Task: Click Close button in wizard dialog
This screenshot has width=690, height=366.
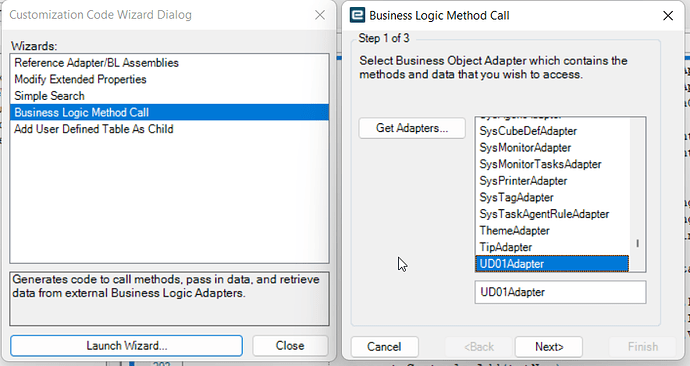Action: tap(290, 346)
